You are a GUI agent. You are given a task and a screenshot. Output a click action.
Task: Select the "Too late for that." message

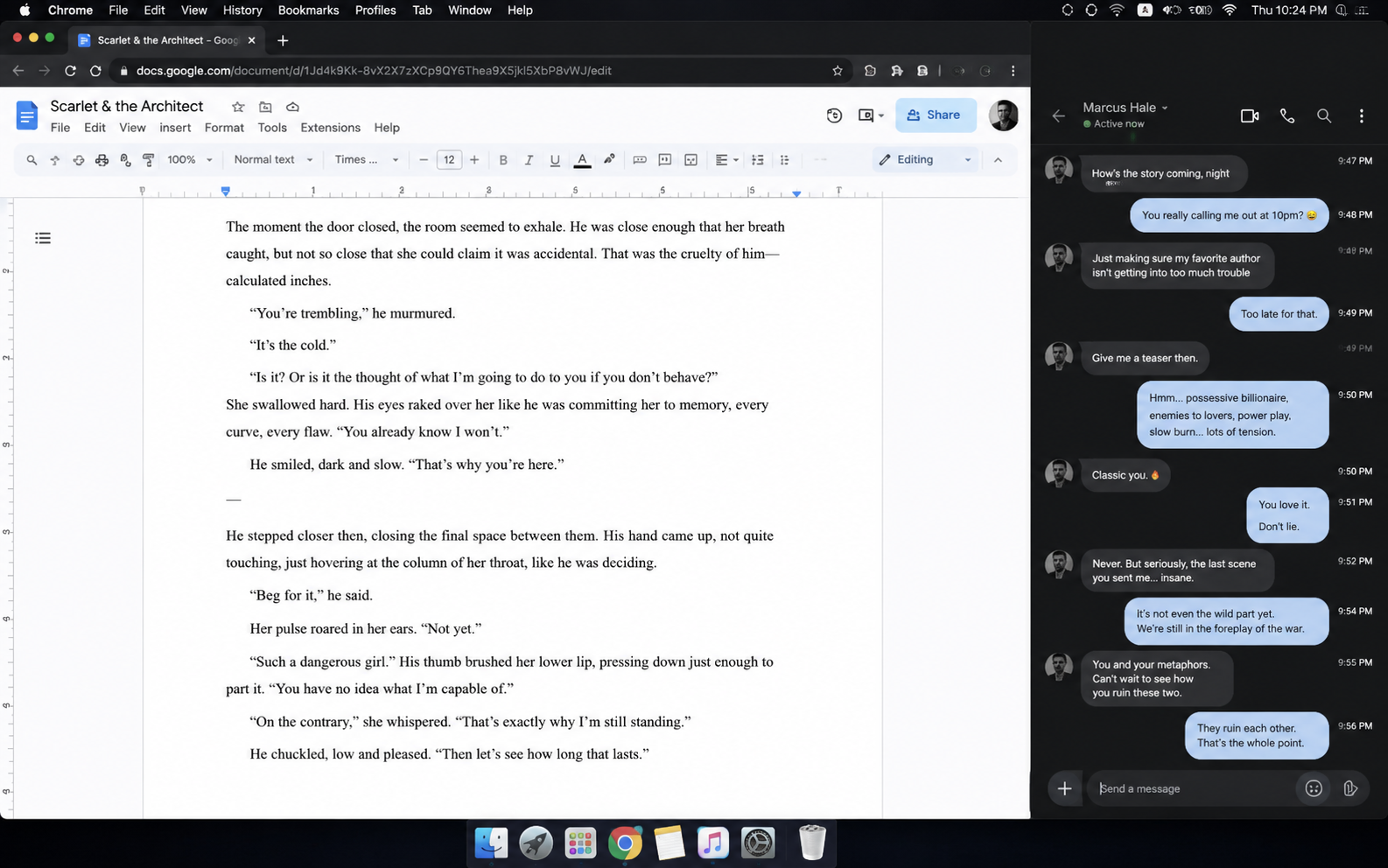(1279, 314)
